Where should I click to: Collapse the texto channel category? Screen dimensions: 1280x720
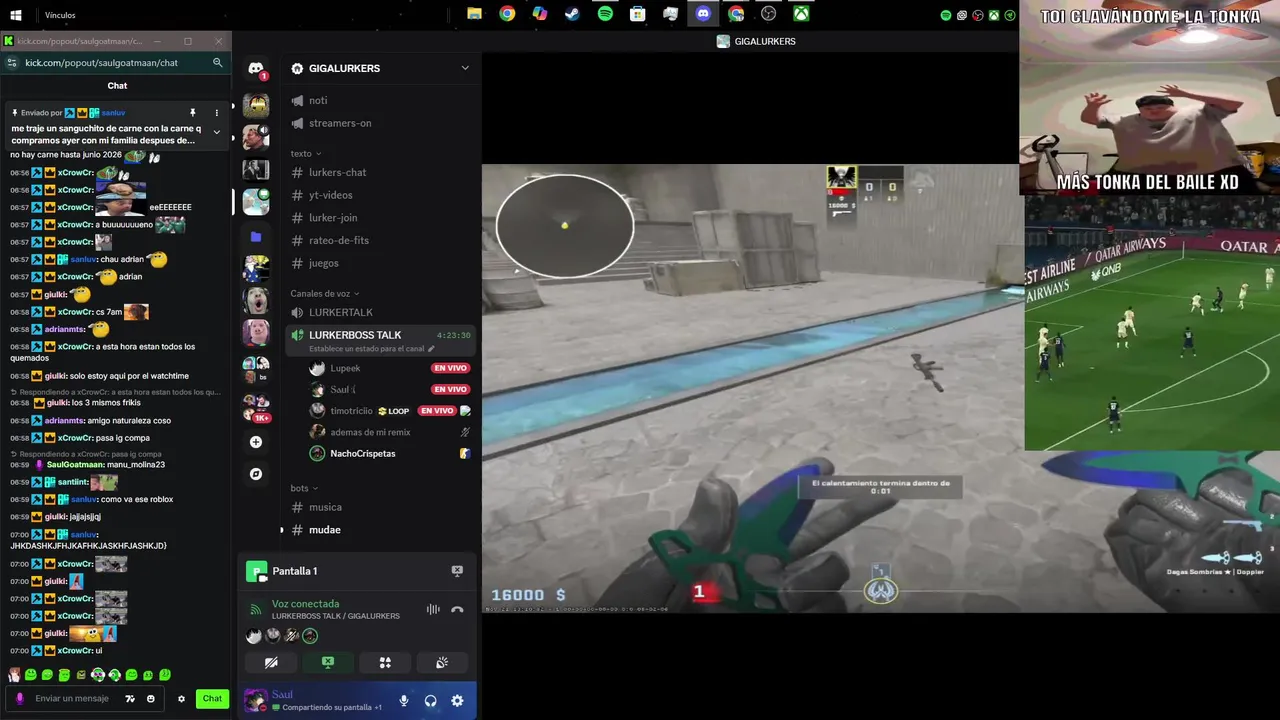pyautogui.click(x=305, y=154)
